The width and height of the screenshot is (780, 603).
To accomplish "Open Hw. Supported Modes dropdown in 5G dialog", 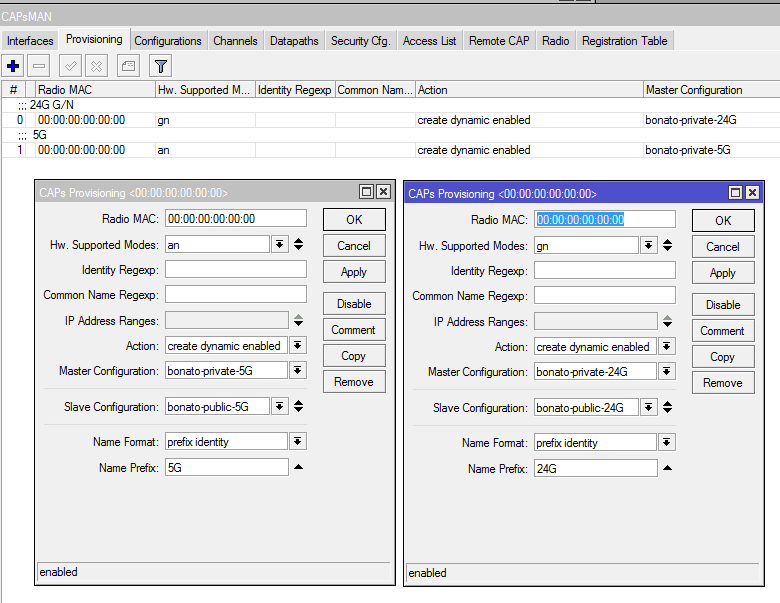I will click(x=280, y=244).
